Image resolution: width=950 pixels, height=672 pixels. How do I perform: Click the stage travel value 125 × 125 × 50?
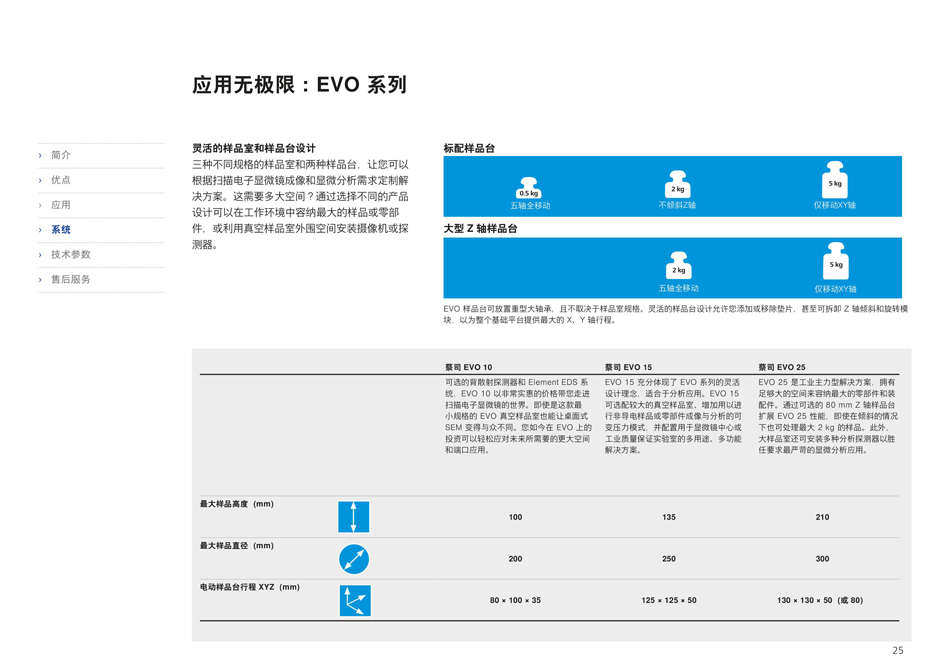(669, 600)
